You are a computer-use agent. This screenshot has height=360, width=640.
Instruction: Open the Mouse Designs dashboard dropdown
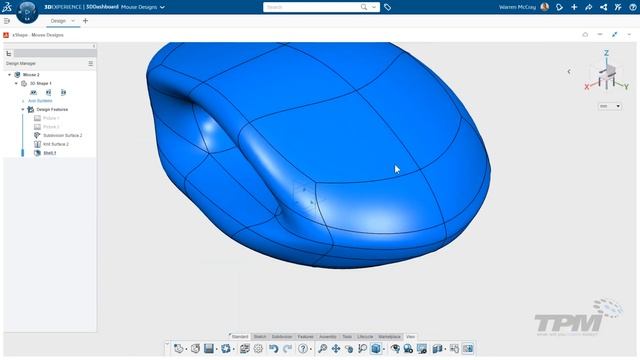[x=162, y=7]
